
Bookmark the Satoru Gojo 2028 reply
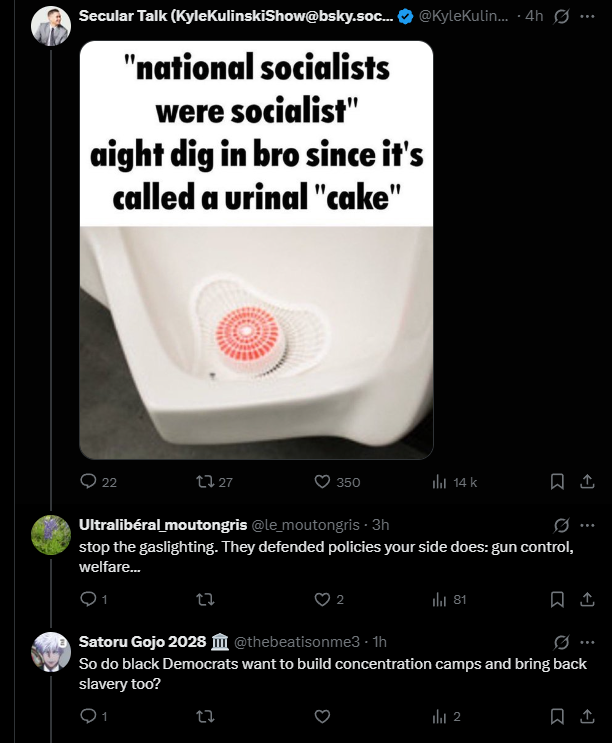[557, 716]
